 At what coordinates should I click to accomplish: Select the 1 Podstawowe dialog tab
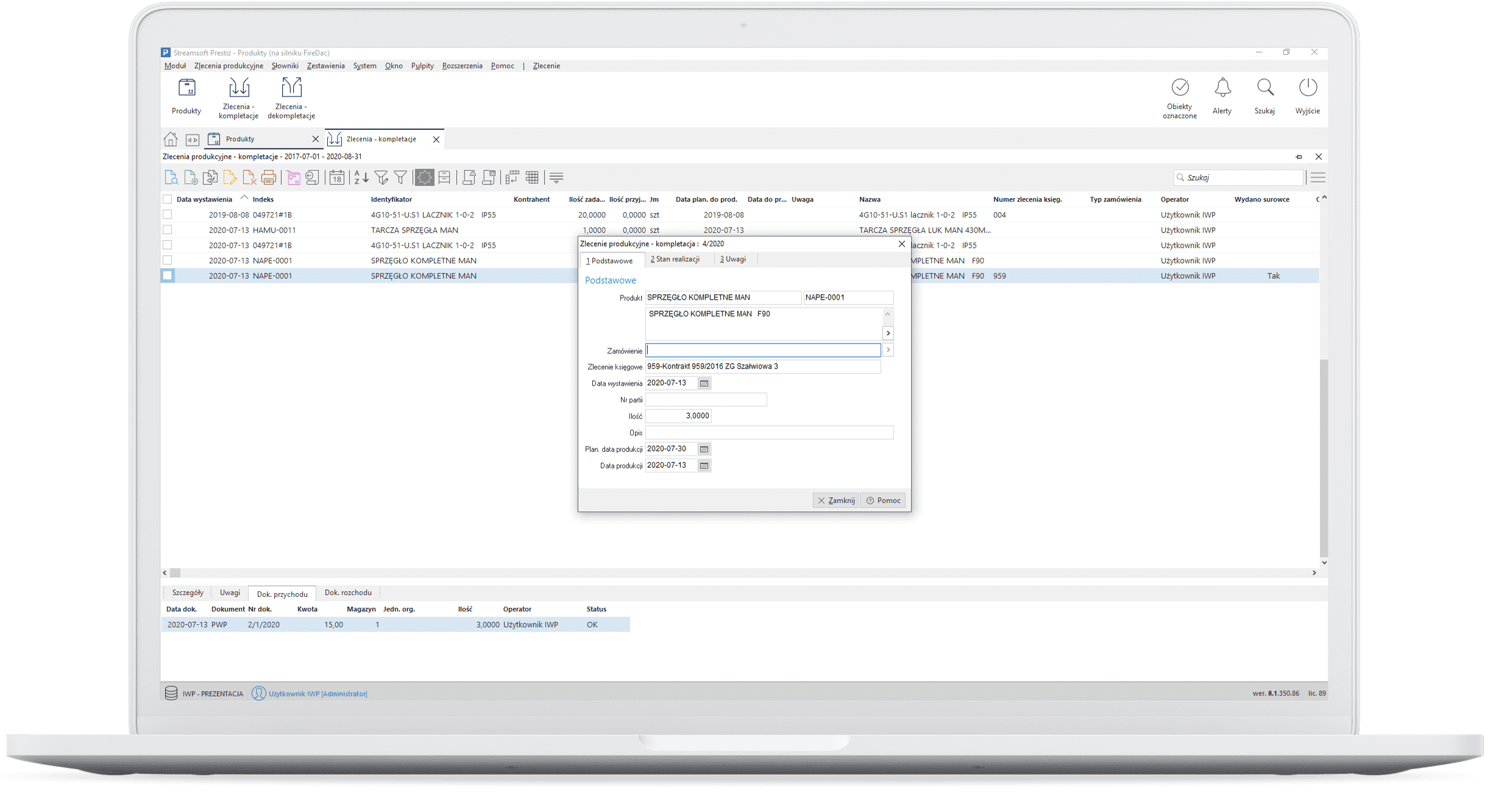(x=610, y=261)
